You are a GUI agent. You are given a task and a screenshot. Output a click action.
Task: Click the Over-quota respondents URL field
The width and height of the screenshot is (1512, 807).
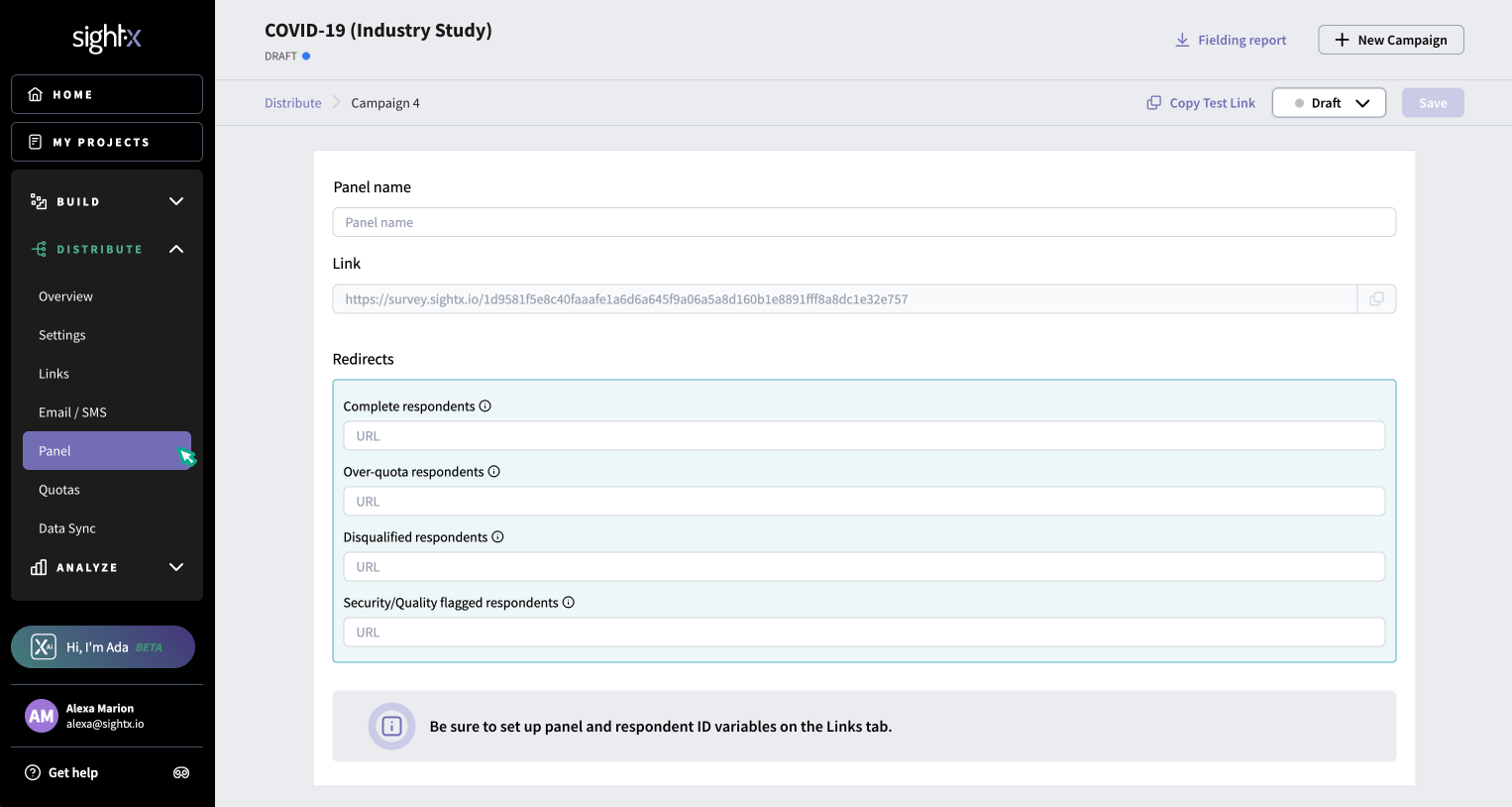tap(864, 502)
